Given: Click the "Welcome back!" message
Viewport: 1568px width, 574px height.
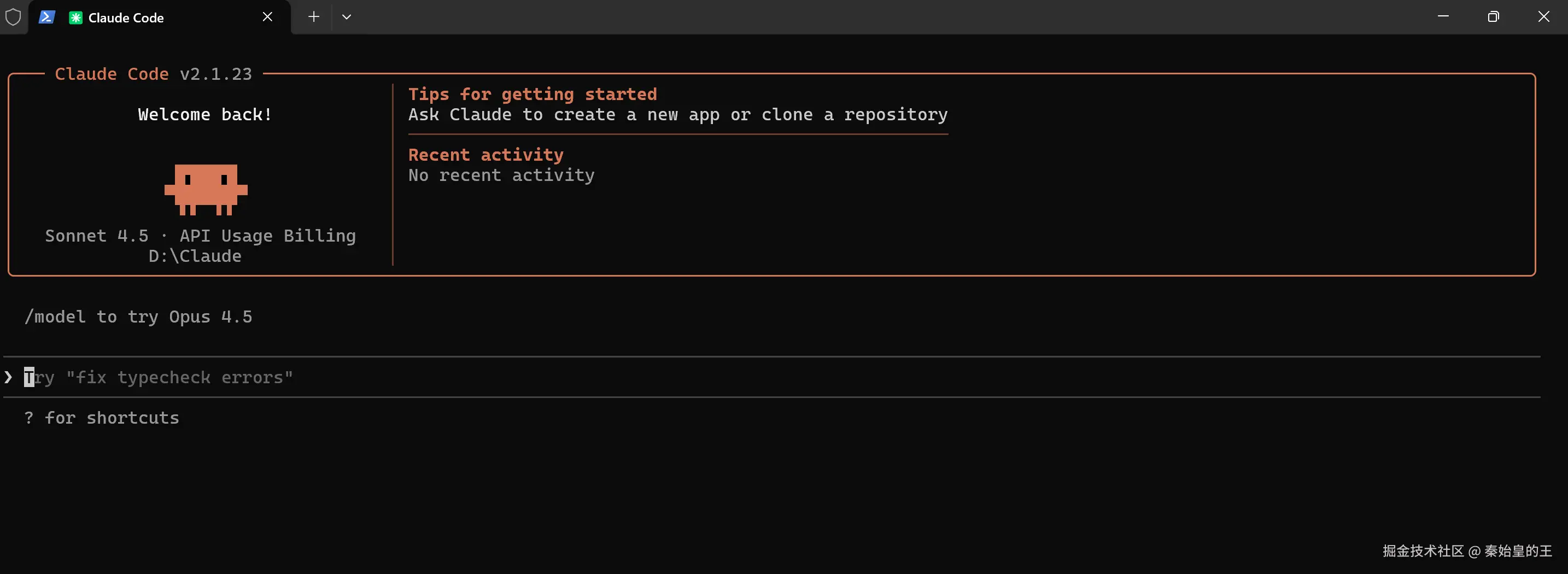Looking at the screenshot, I should 204,115.
